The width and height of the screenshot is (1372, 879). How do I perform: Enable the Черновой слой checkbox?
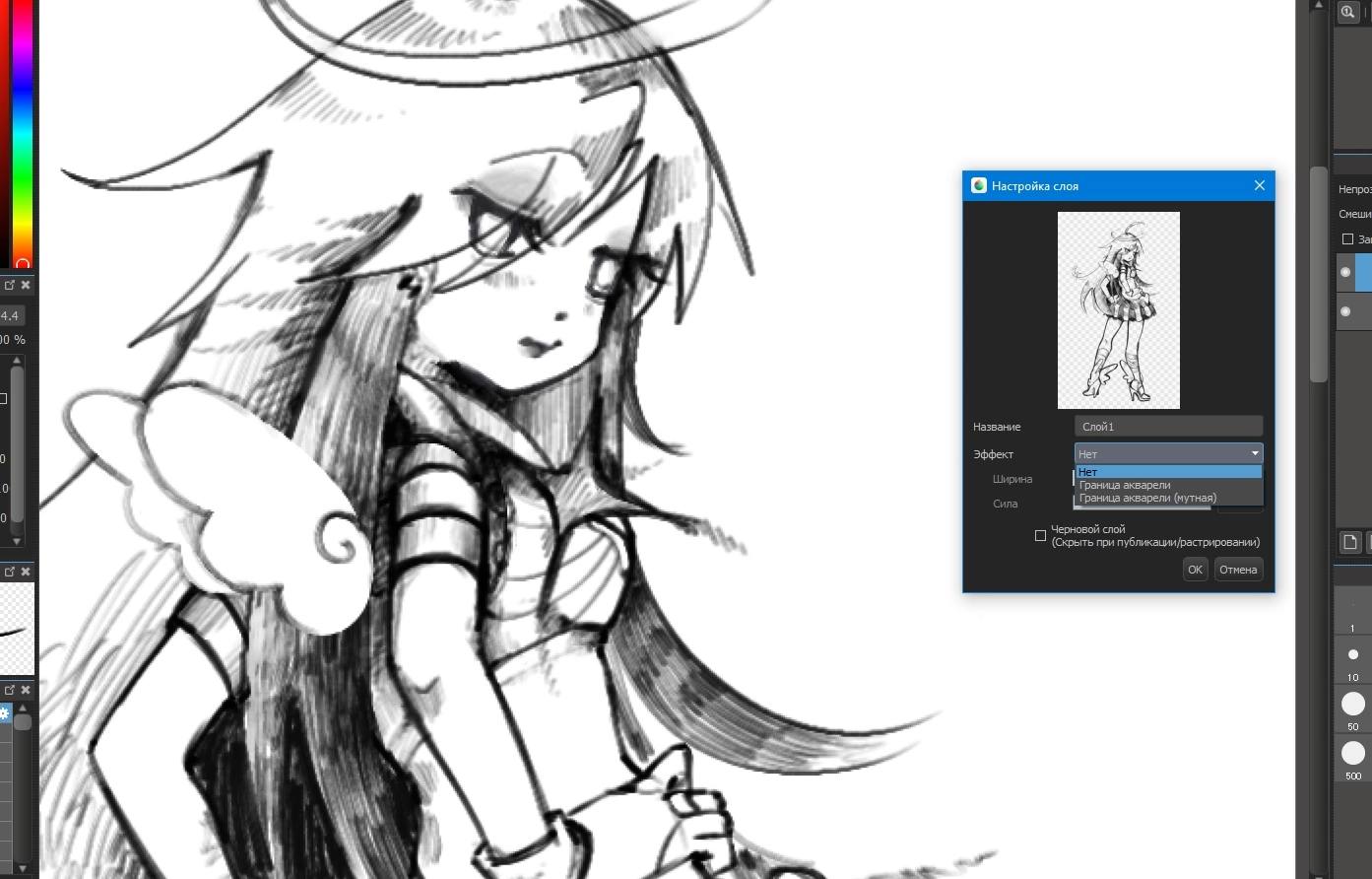1040,535
